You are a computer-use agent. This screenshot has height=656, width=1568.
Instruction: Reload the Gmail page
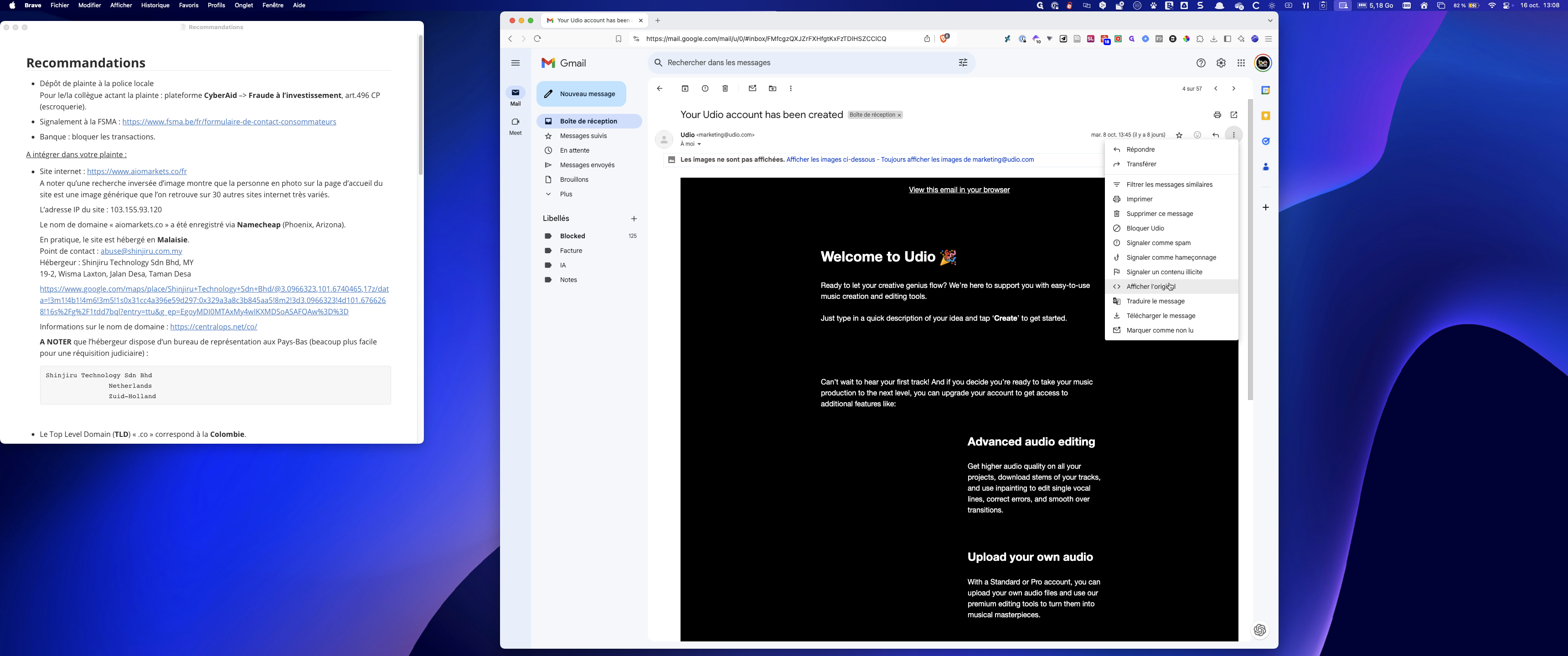click(537, 39)
